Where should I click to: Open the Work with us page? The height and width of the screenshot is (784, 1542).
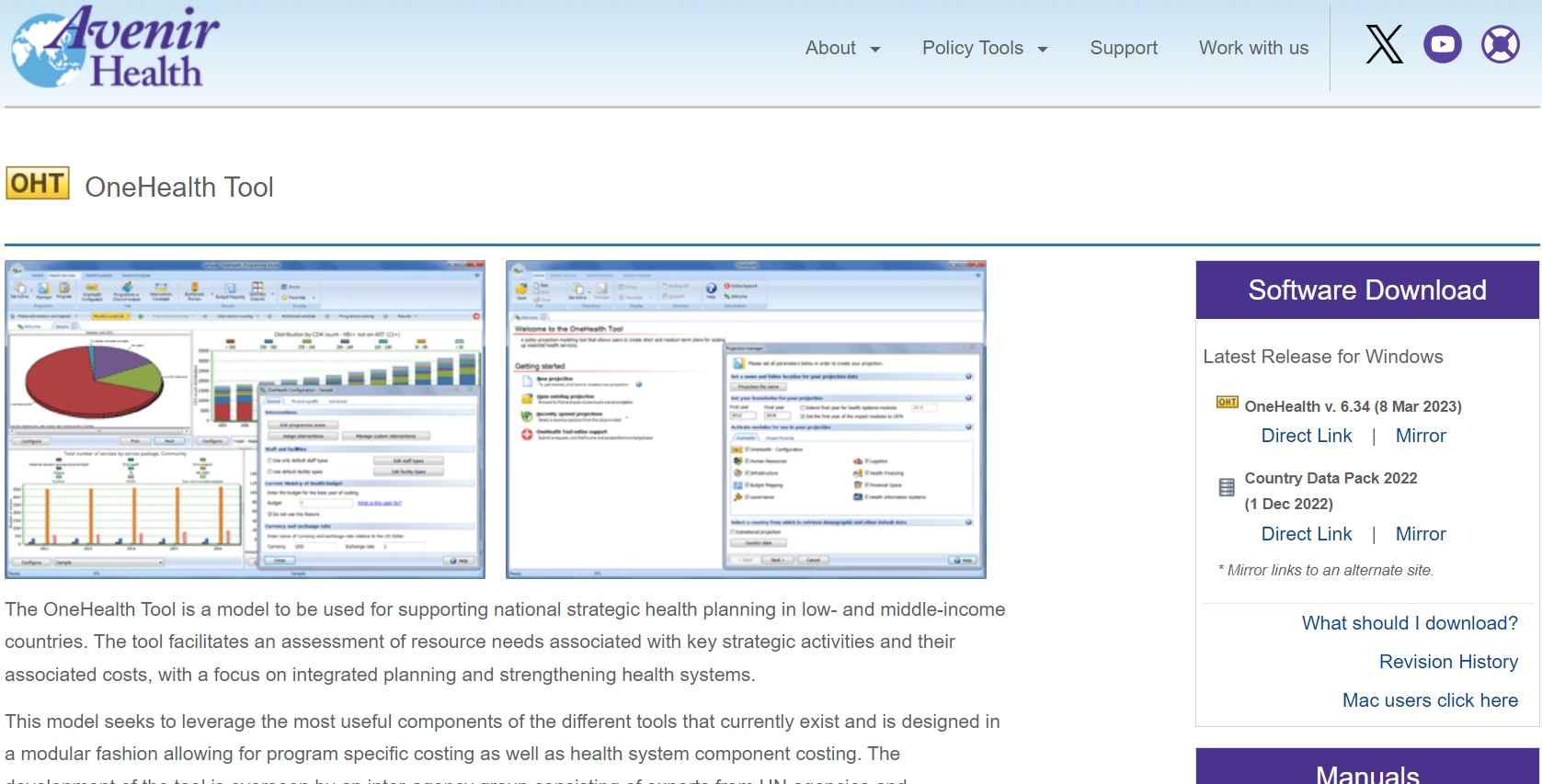pyautogui.click(x=1253, y=48)
